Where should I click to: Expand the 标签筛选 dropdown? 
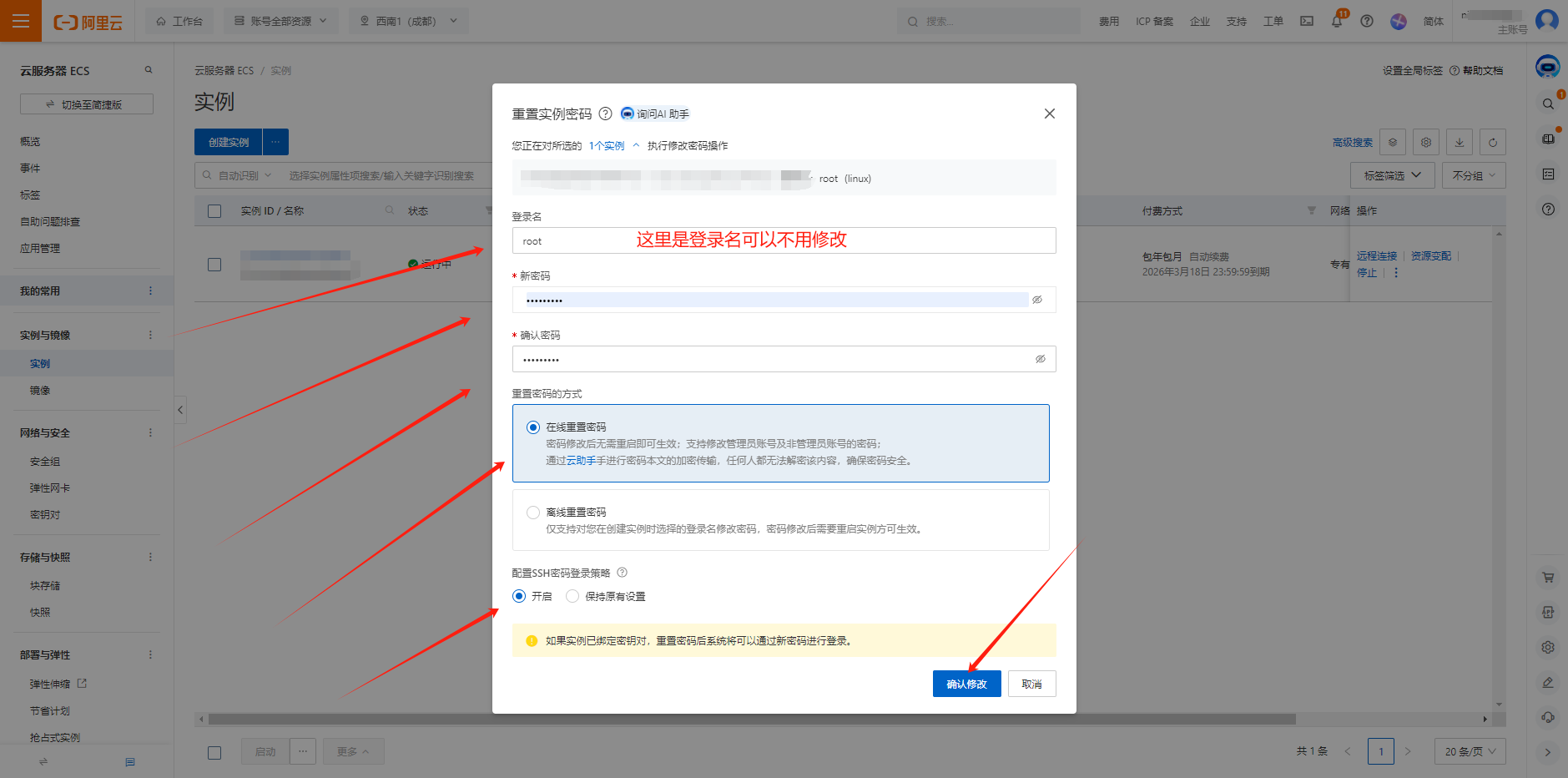pos(1391,174)
